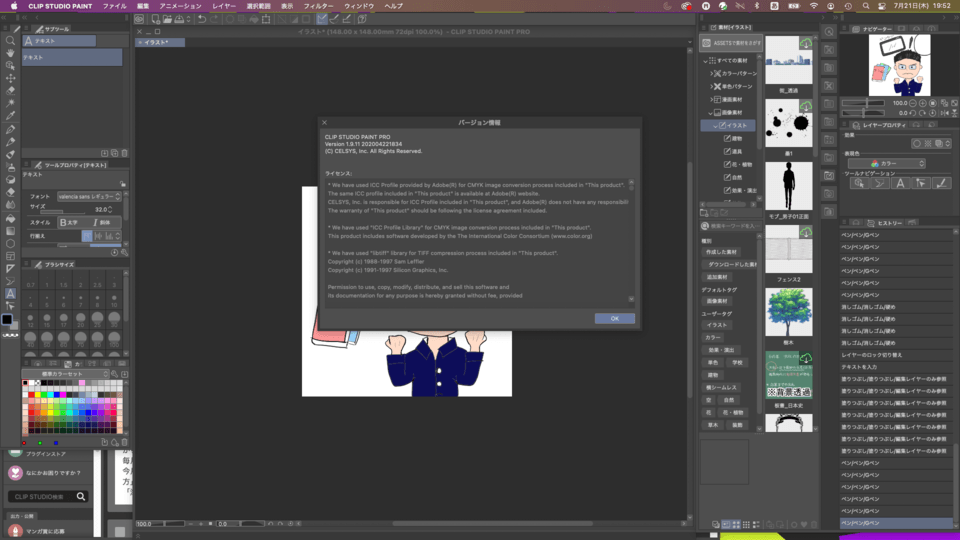Select the Frame border tool
Screen dimensions: 960x540
point(10,256)
